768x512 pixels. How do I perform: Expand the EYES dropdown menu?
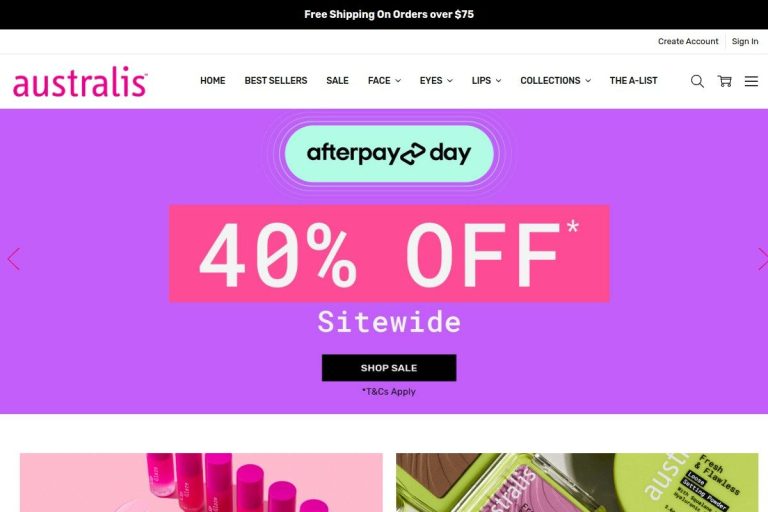(x=436, y=80)
